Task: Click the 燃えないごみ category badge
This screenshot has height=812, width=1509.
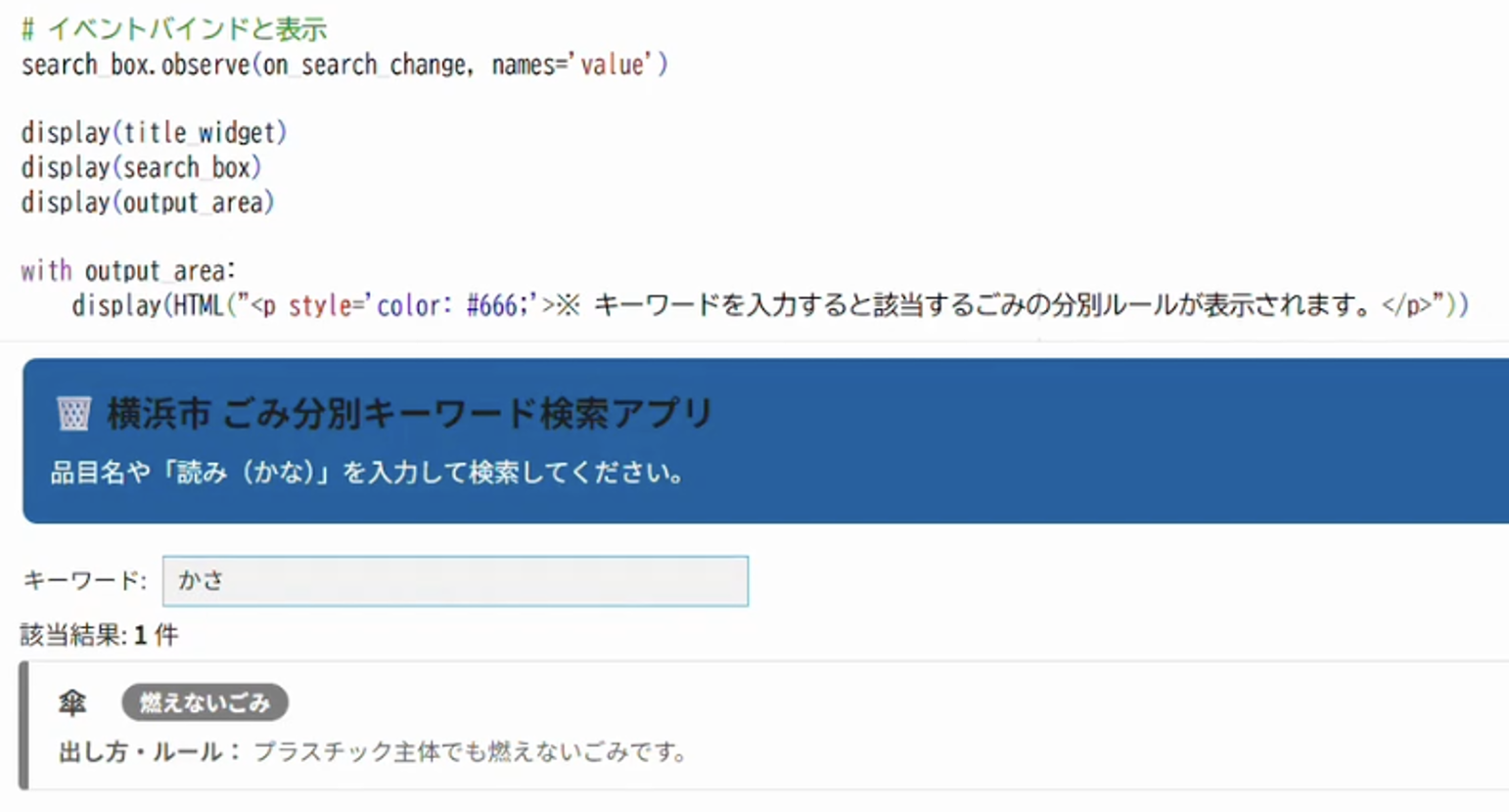Action: click(x=205, y=702)
